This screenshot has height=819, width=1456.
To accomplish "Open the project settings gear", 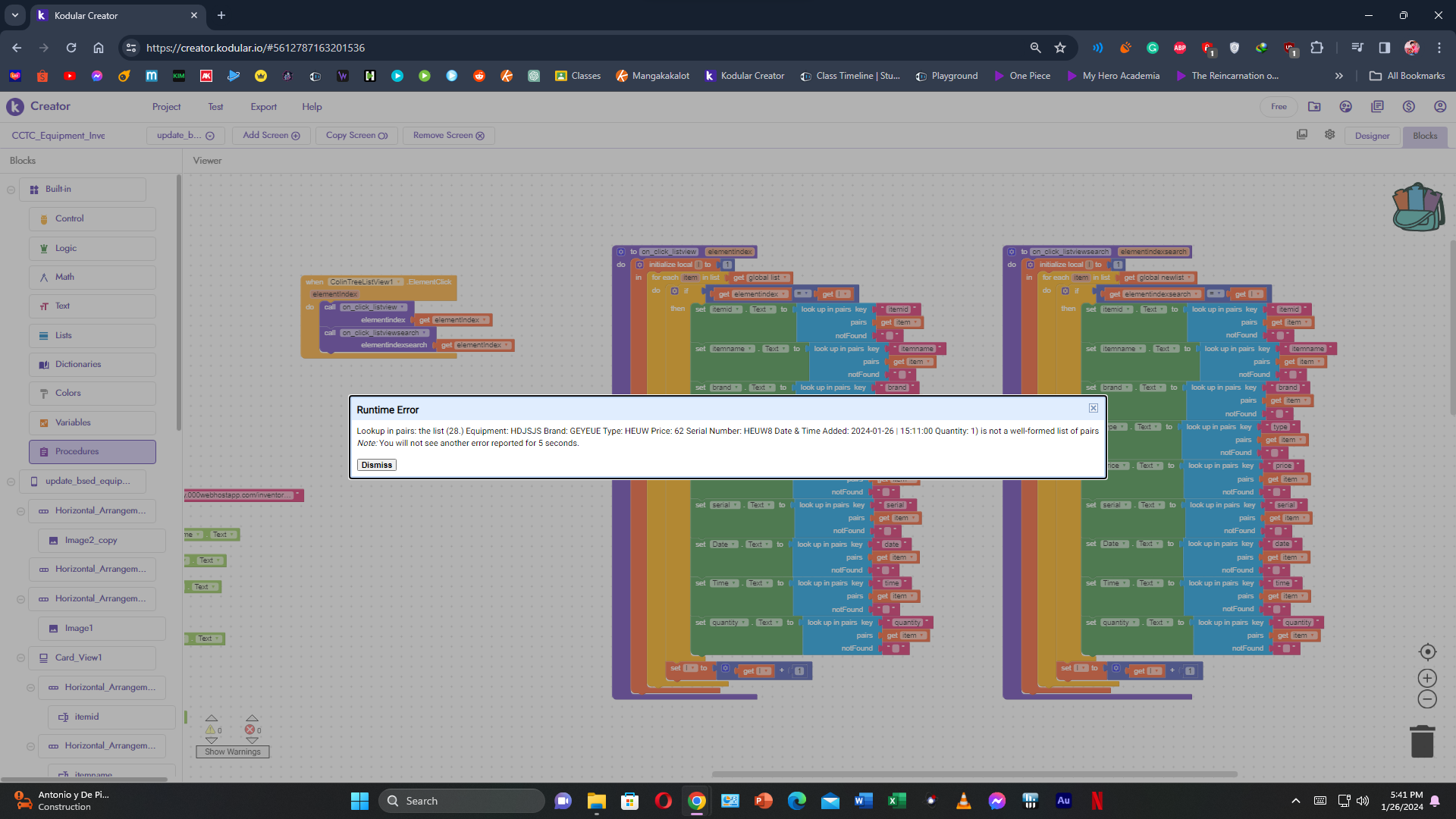I will point(1329,134).
